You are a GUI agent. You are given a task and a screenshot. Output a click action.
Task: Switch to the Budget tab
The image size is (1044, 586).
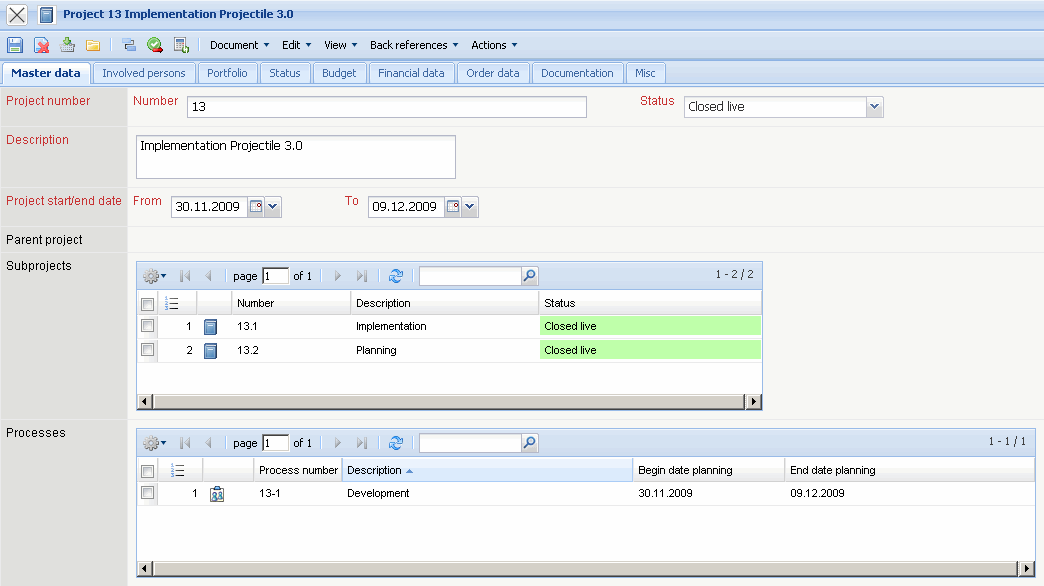pos(339,72)
